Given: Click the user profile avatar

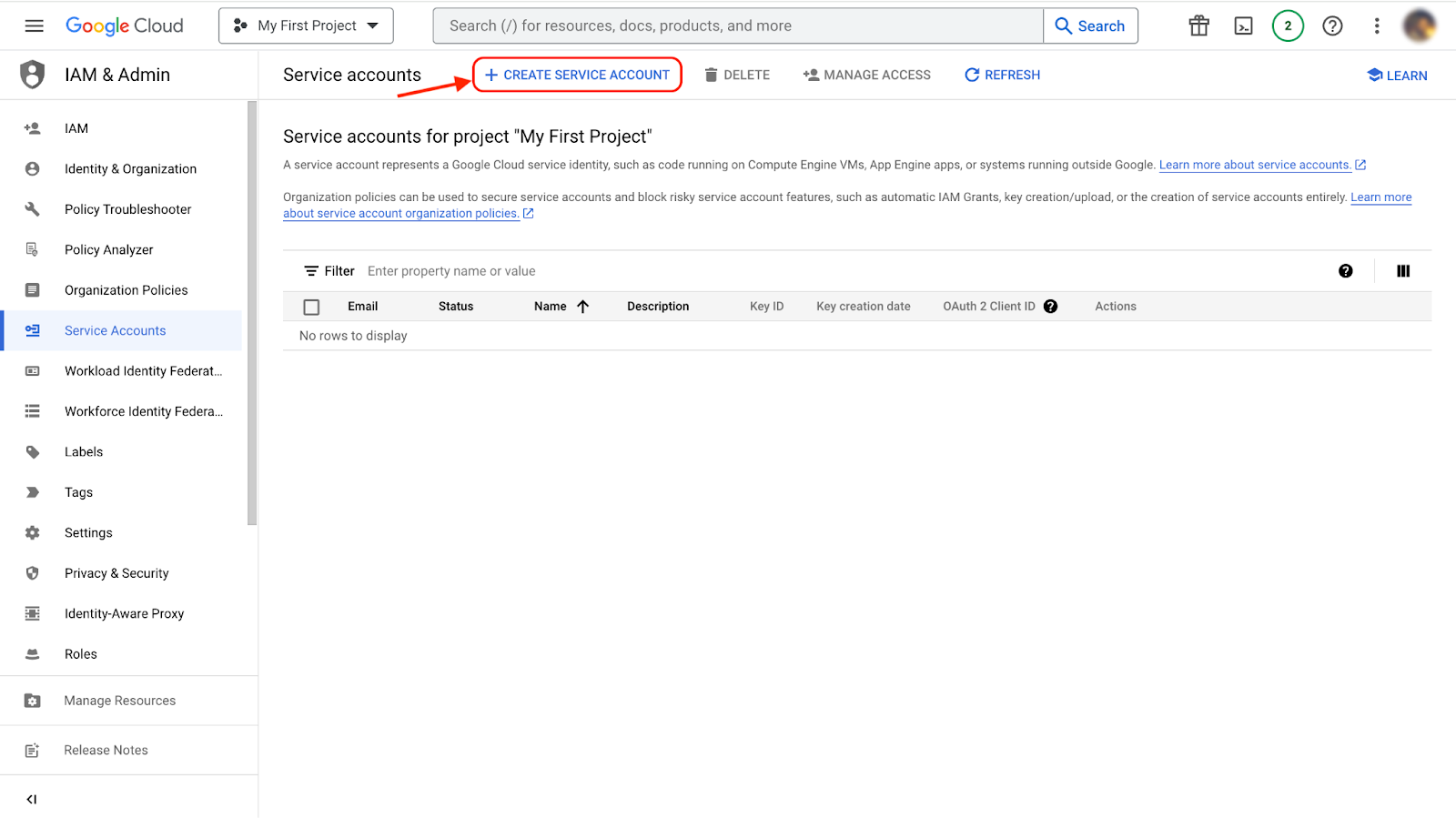Looking at the screenshot, I should pyautogui.click(x=1419, y=25).
